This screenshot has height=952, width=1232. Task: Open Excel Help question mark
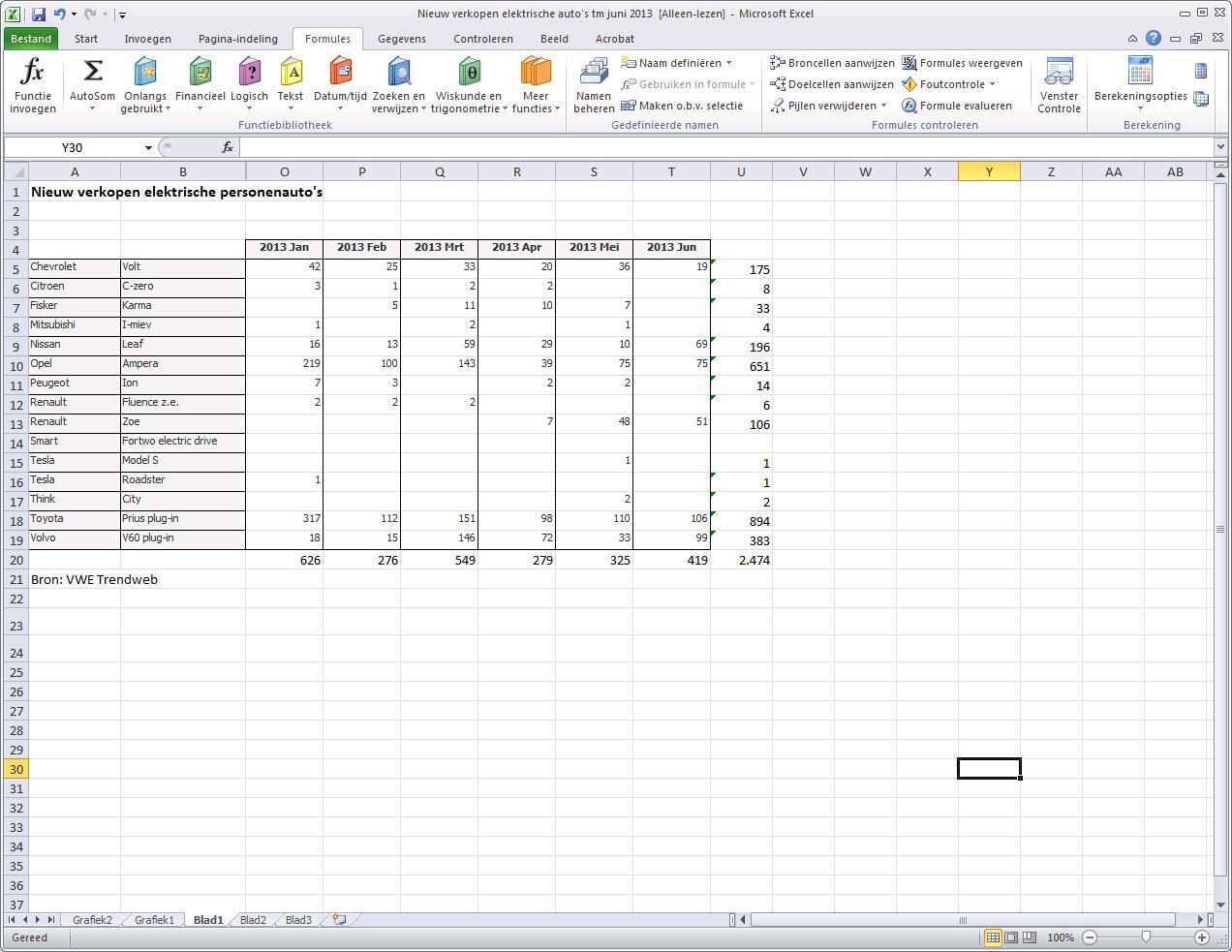pos(1153,39)
